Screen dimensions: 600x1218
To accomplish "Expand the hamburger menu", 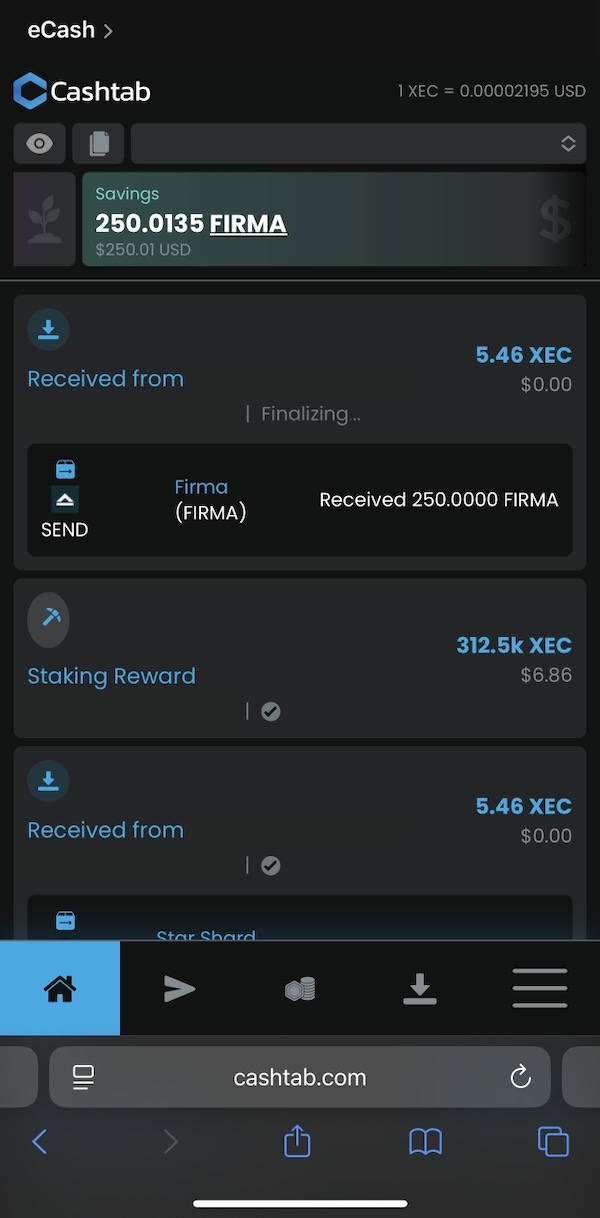I will (540, 989).
